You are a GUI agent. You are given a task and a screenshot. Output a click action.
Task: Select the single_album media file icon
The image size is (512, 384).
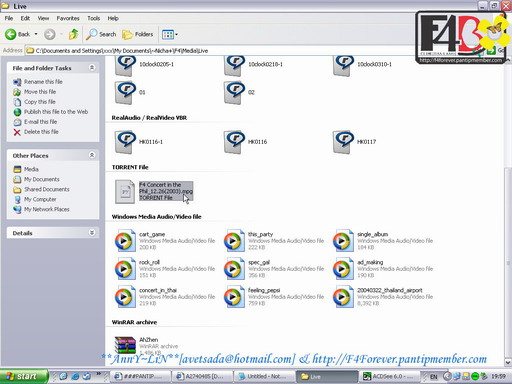[x=343, y=241]
